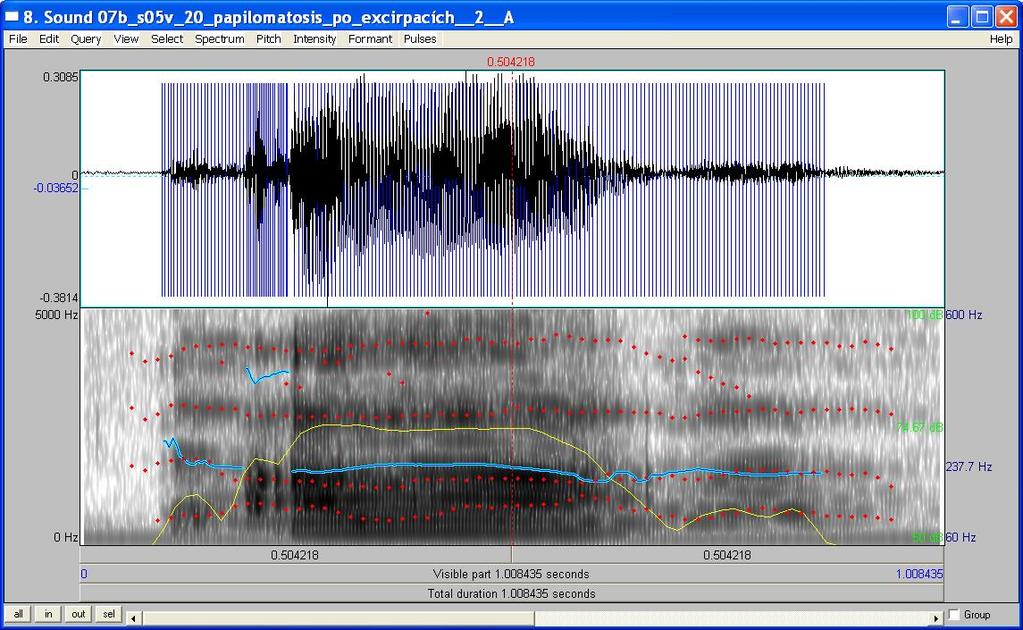Click the 600 Hz pitch ceiling label

[x=964, y=315]
